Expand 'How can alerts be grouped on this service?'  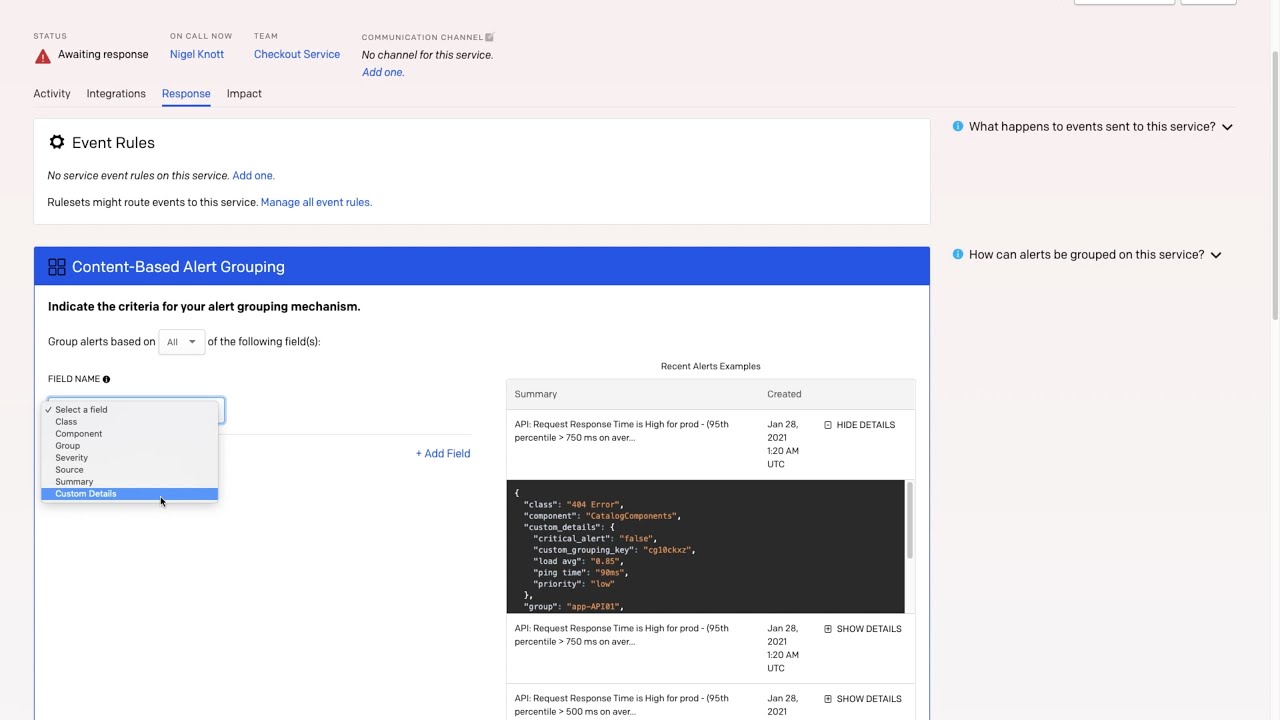pos(1095,255)
